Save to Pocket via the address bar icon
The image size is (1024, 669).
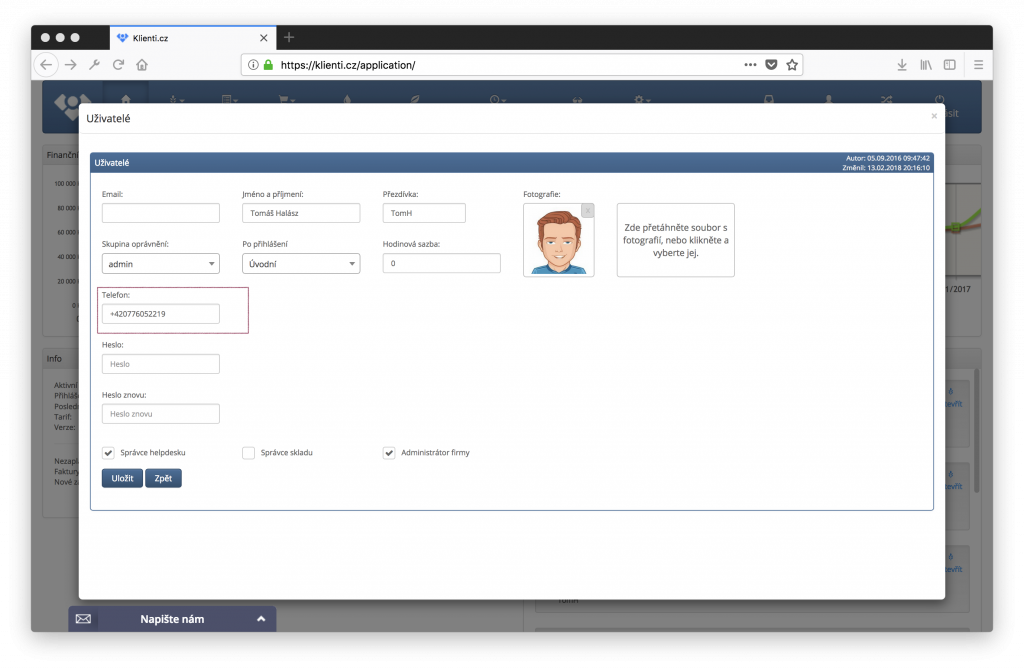pyautogui.click(x=771, y=65)
